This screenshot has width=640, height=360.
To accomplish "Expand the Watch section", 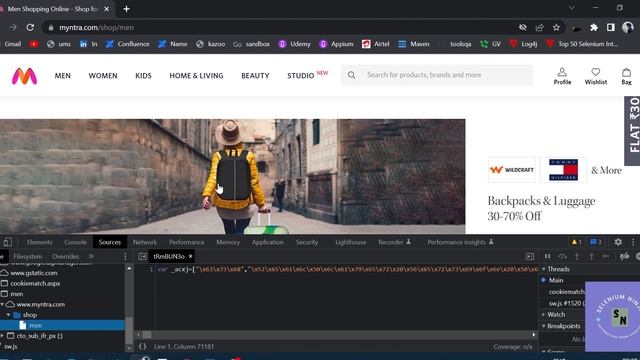I will coord(544,314).
